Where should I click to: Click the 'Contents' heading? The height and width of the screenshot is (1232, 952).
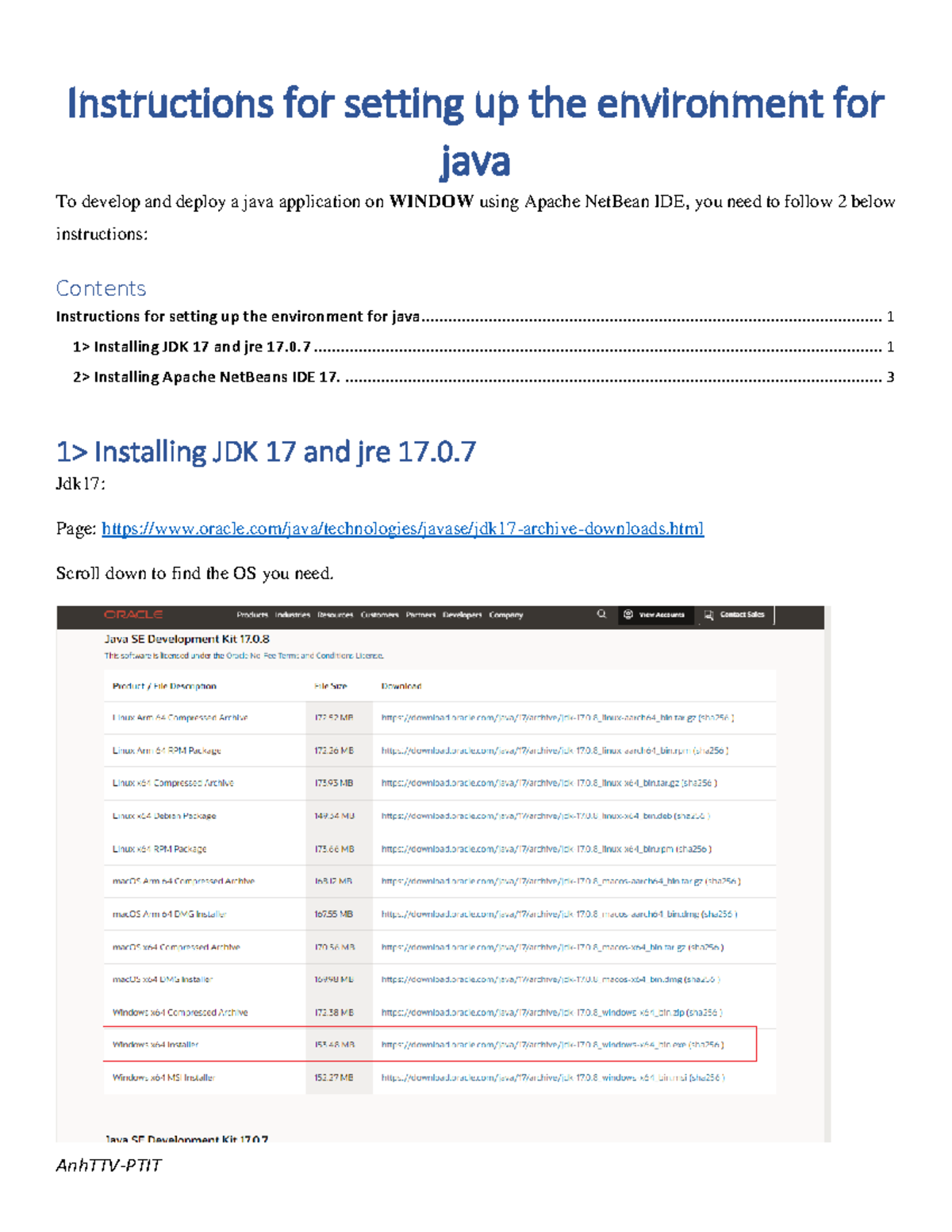coord(101,288)
